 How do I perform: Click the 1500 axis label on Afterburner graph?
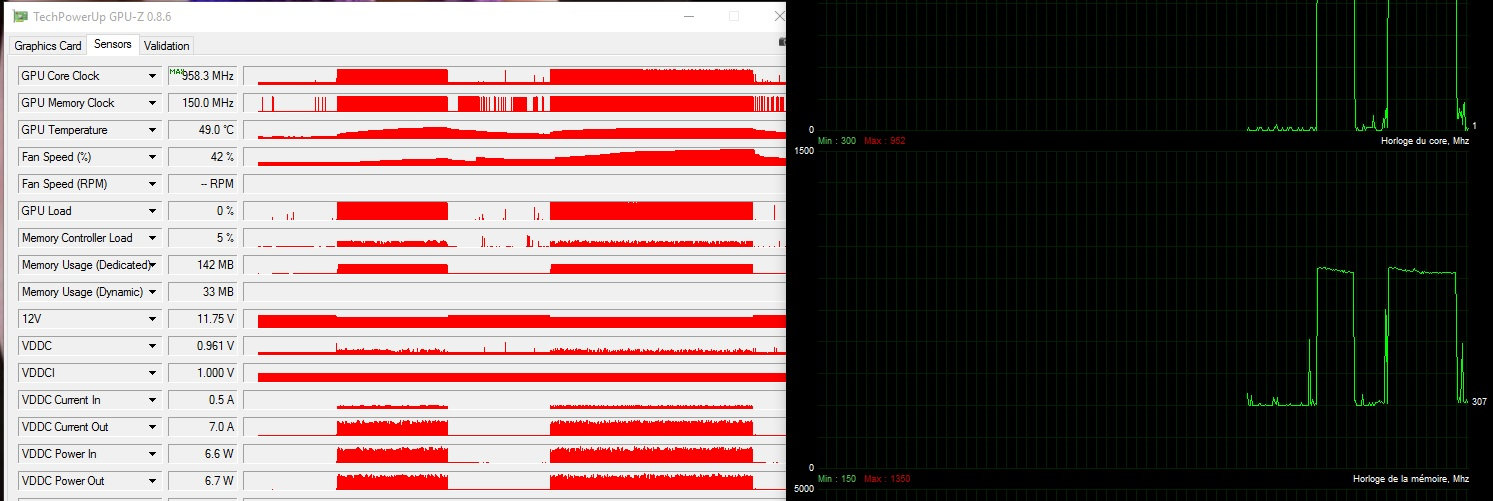806,151
